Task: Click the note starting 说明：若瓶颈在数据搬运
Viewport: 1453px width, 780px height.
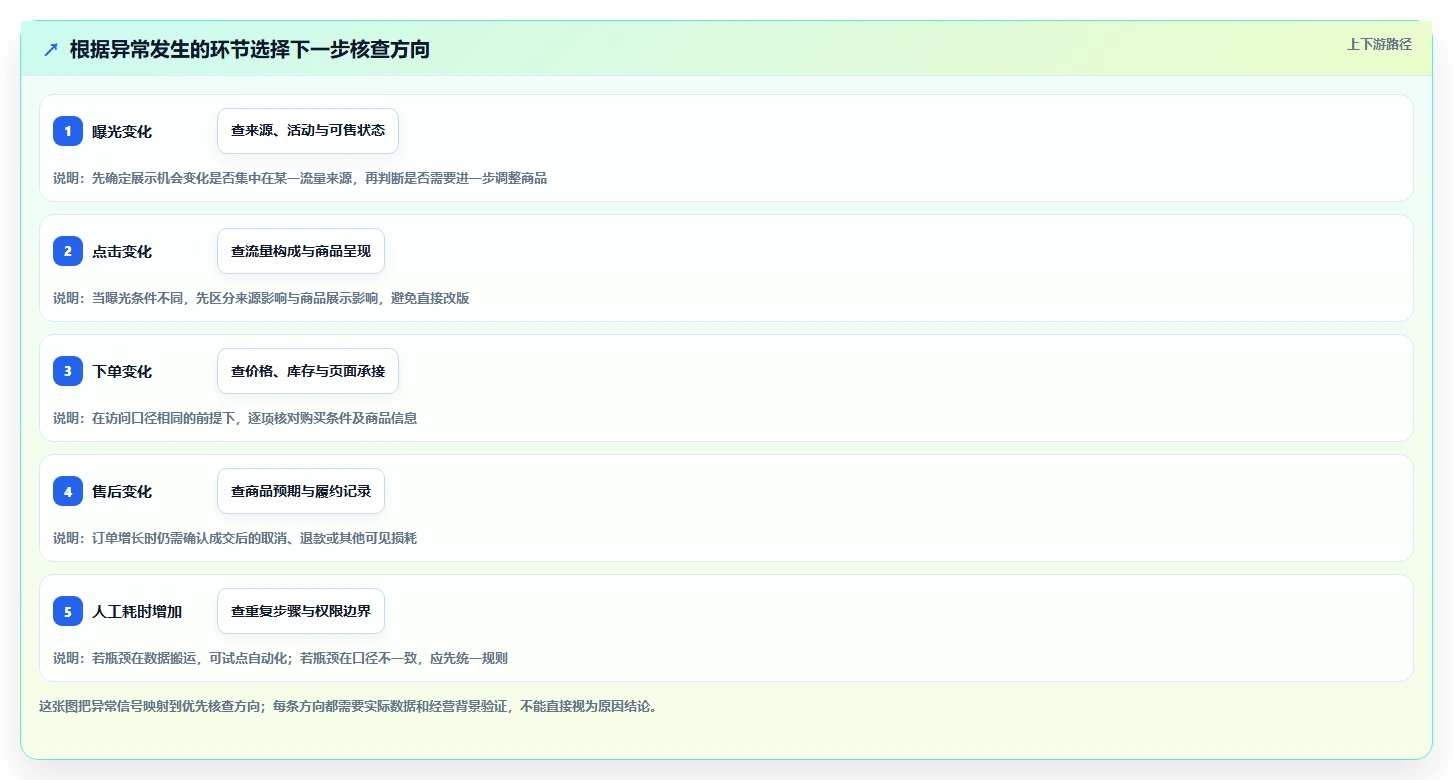Action: [280, 658]
